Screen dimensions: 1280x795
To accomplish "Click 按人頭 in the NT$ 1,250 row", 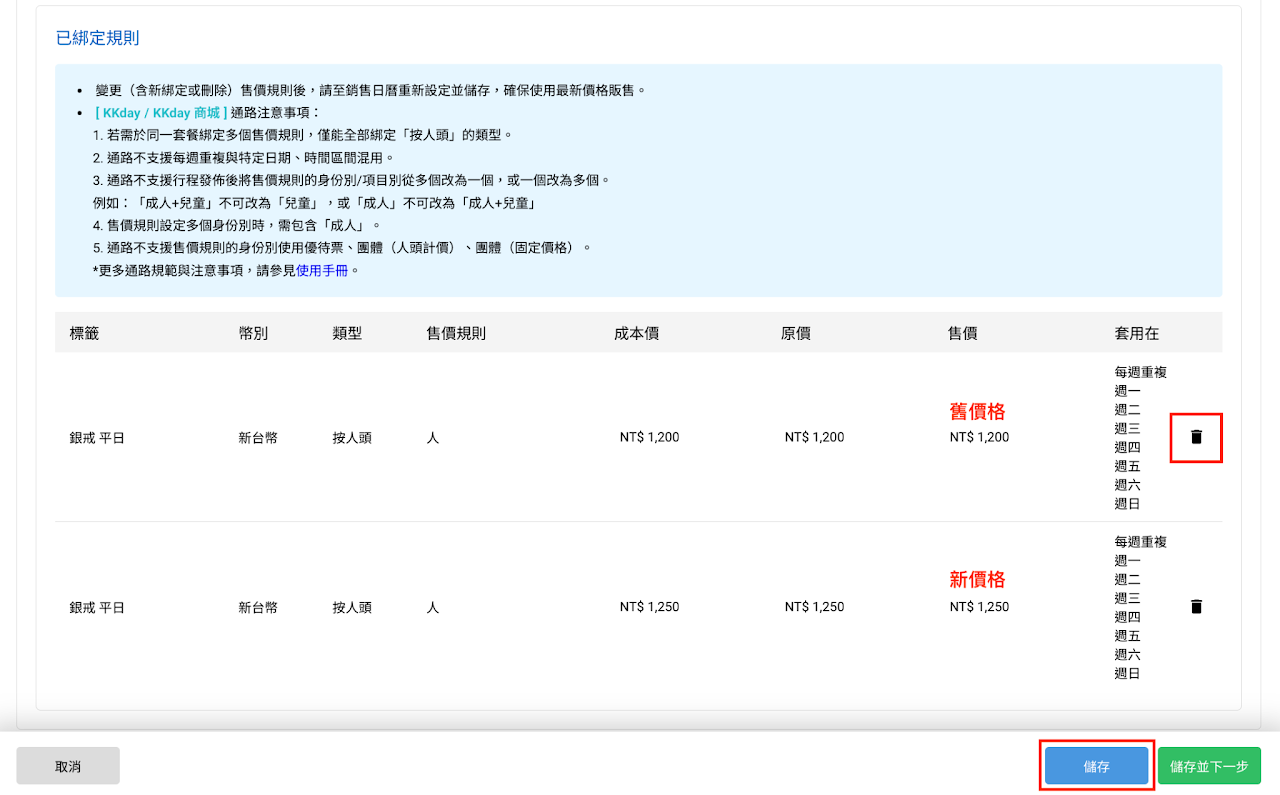I will pos(352,608).
